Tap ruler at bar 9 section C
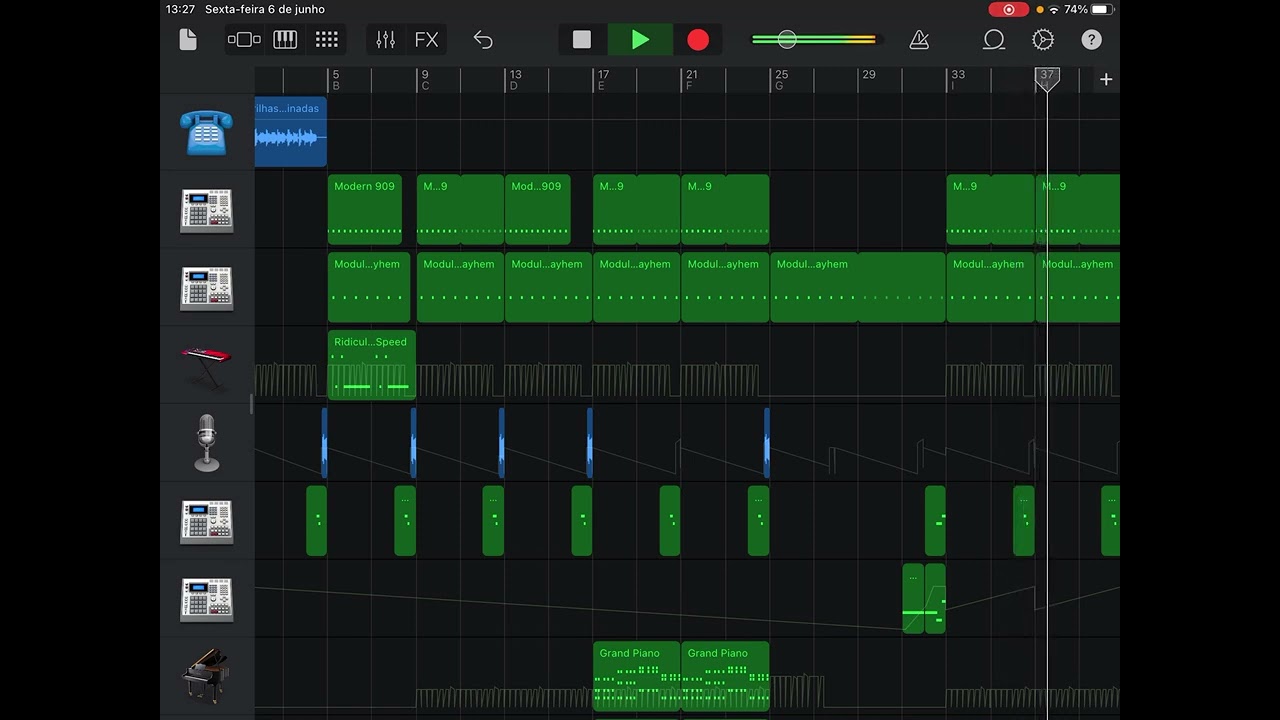 coord(425,80)
